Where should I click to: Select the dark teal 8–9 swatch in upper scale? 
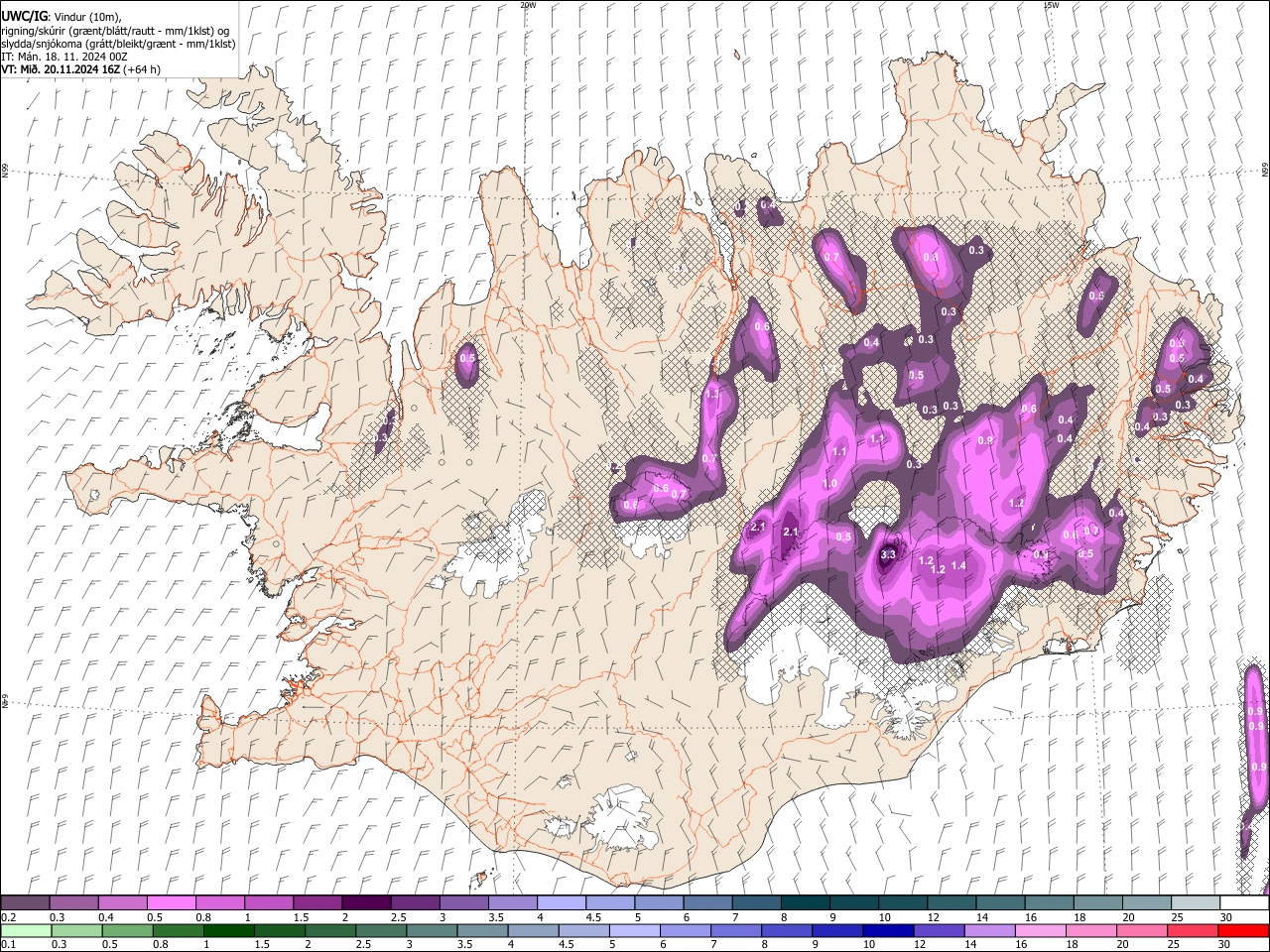[x=805, y=903]
